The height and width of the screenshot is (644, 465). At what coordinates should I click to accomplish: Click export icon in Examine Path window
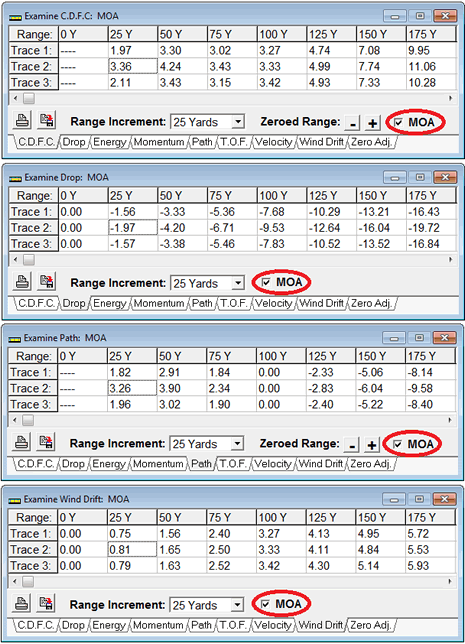46,443
